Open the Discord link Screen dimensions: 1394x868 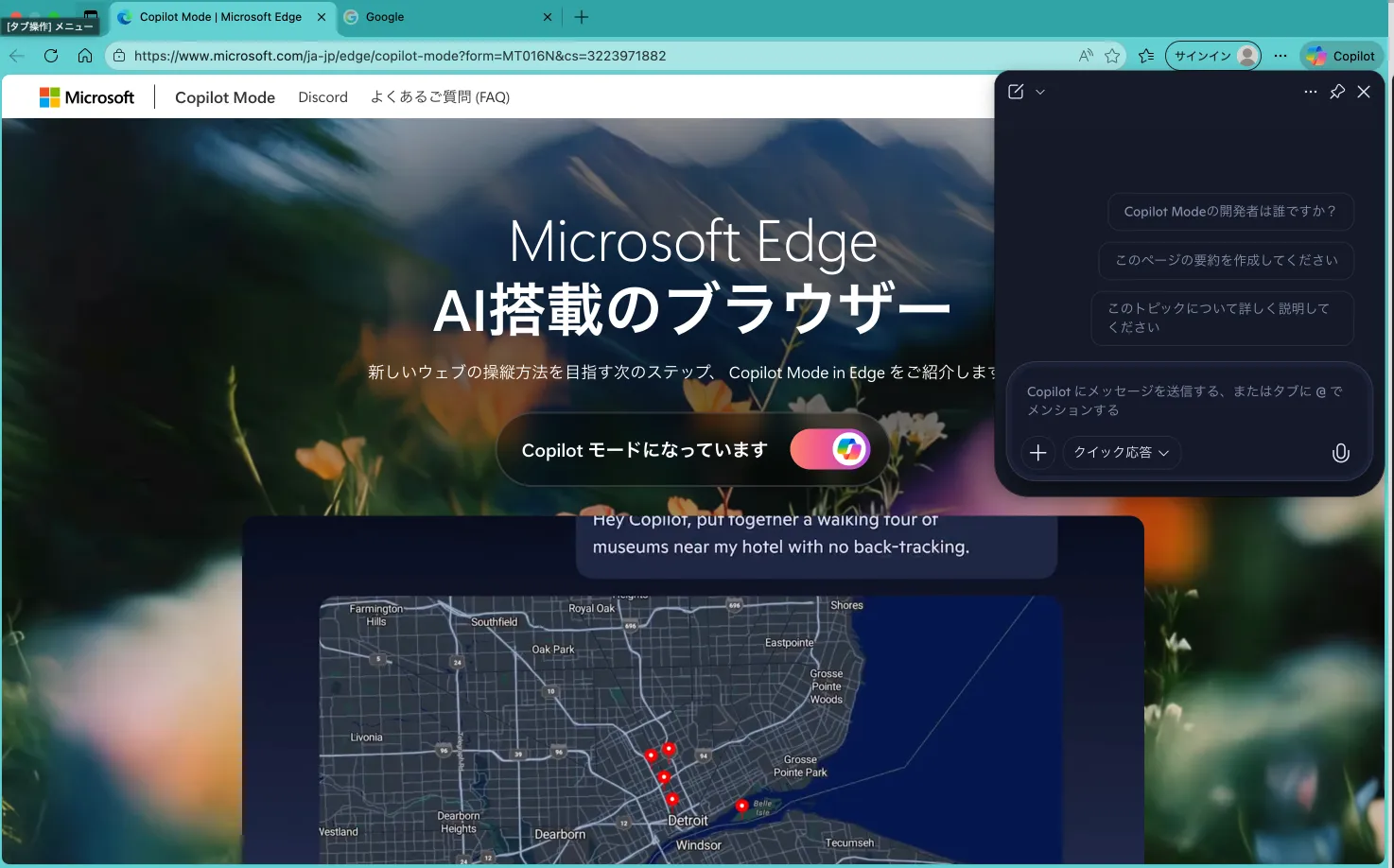click(x=322, y=96)
